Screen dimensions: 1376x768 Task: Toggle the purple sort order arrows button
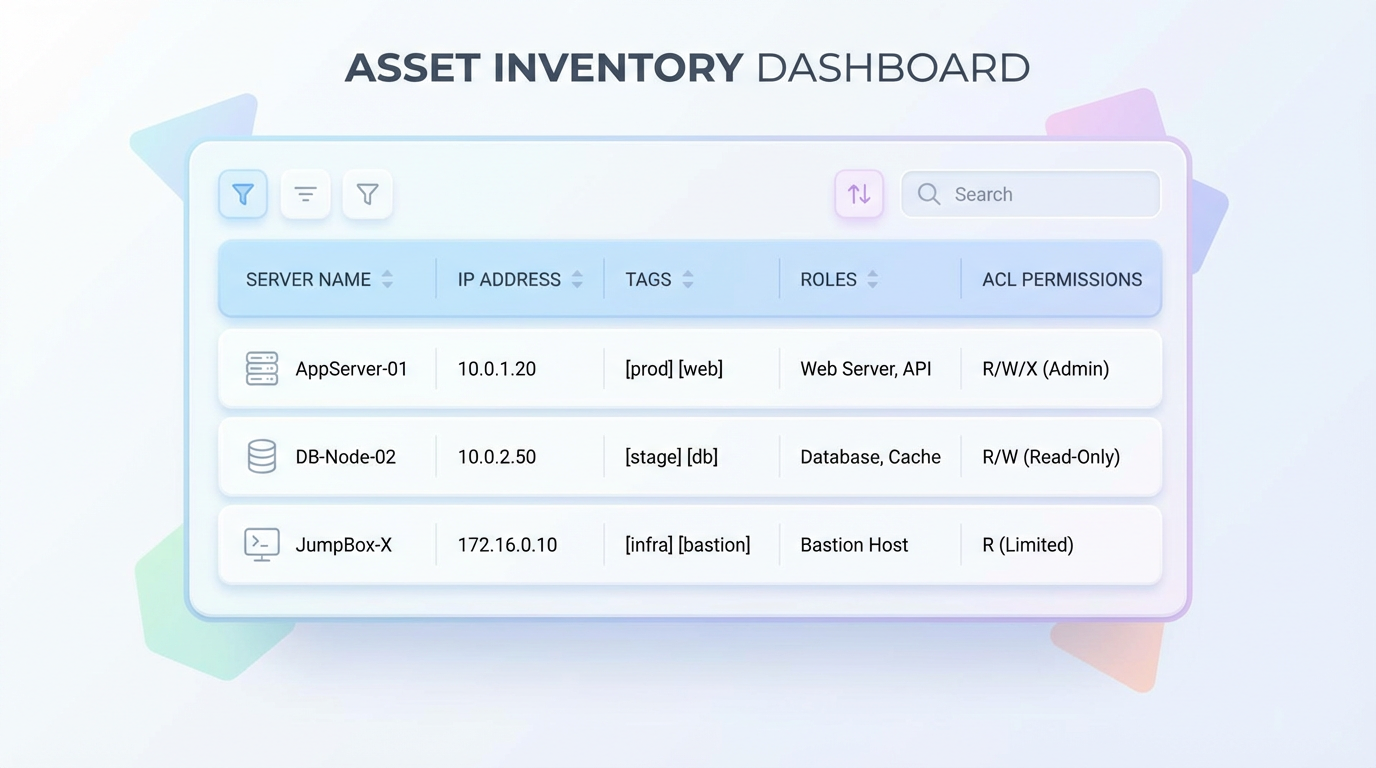(859, 194)
